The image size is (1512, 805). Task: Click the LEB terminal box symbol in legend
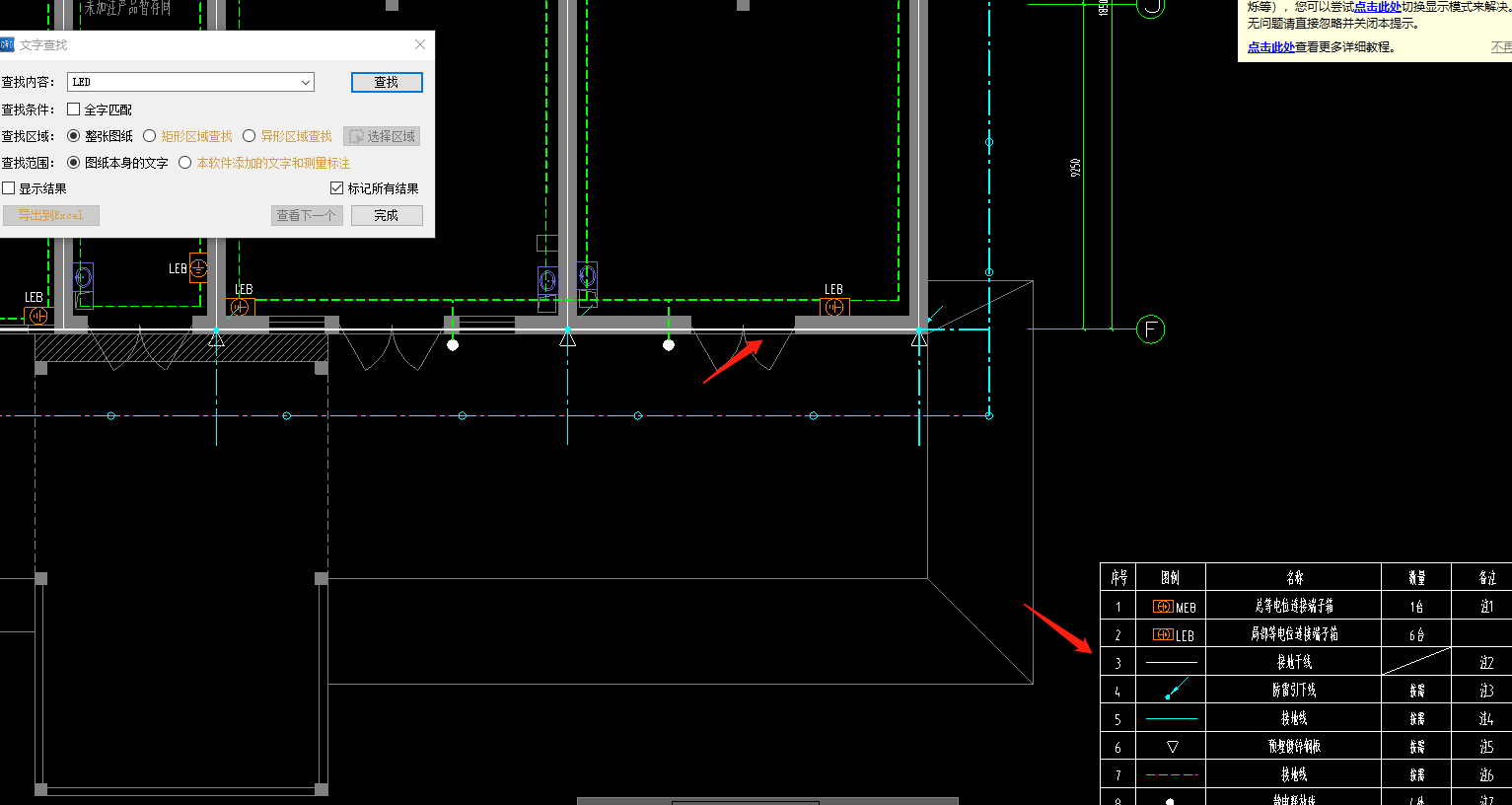[x=1163, y=634]
